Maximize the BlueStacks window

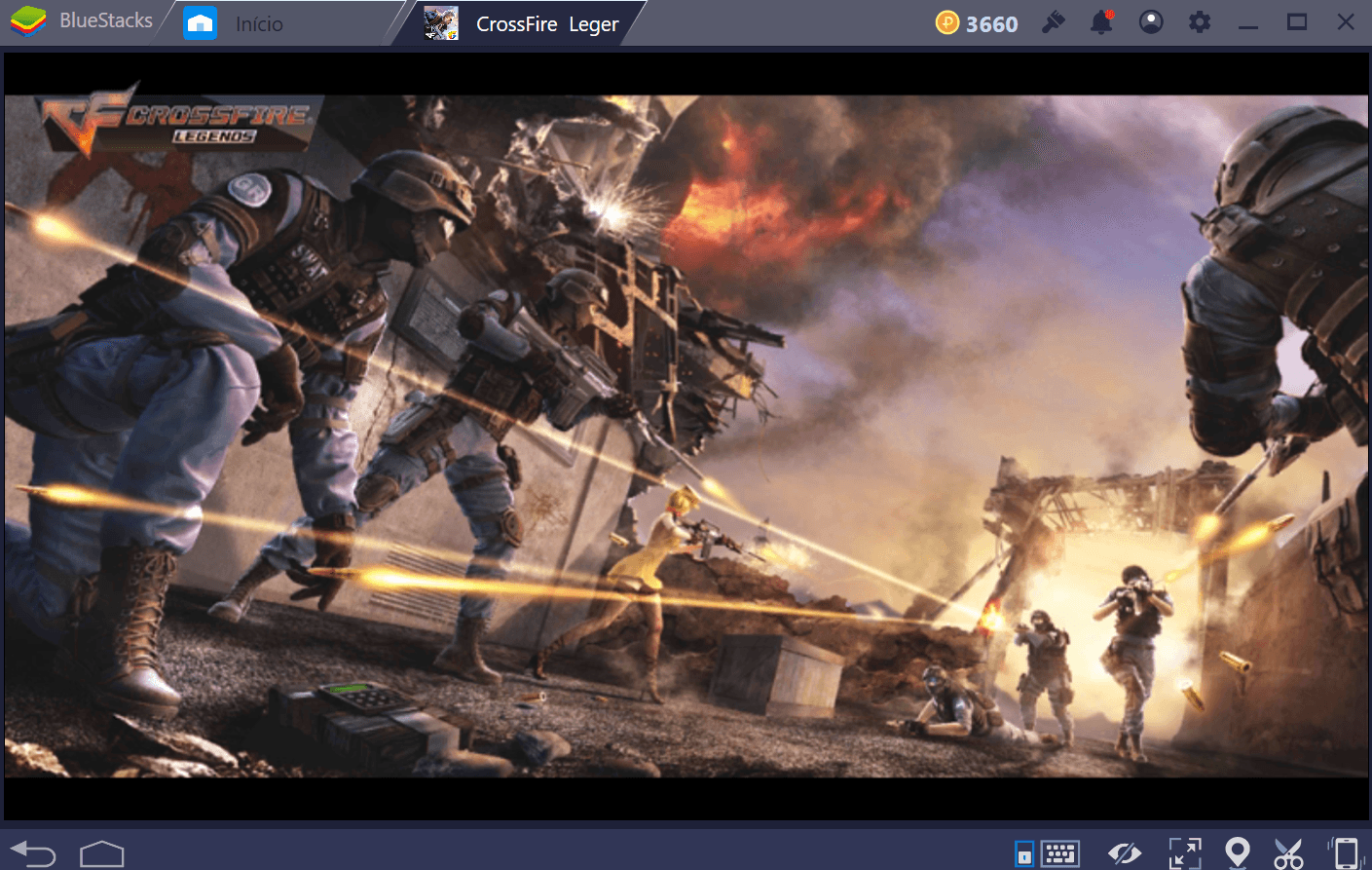[1297, 21]
